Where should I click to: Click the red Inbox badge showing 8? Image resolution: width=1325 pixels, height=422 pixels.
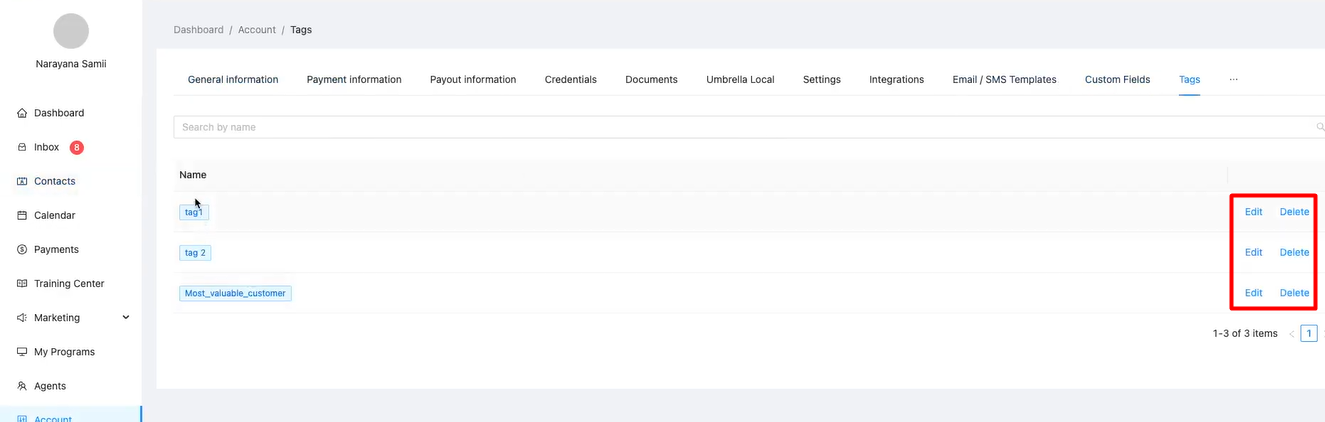click(77, 147)
